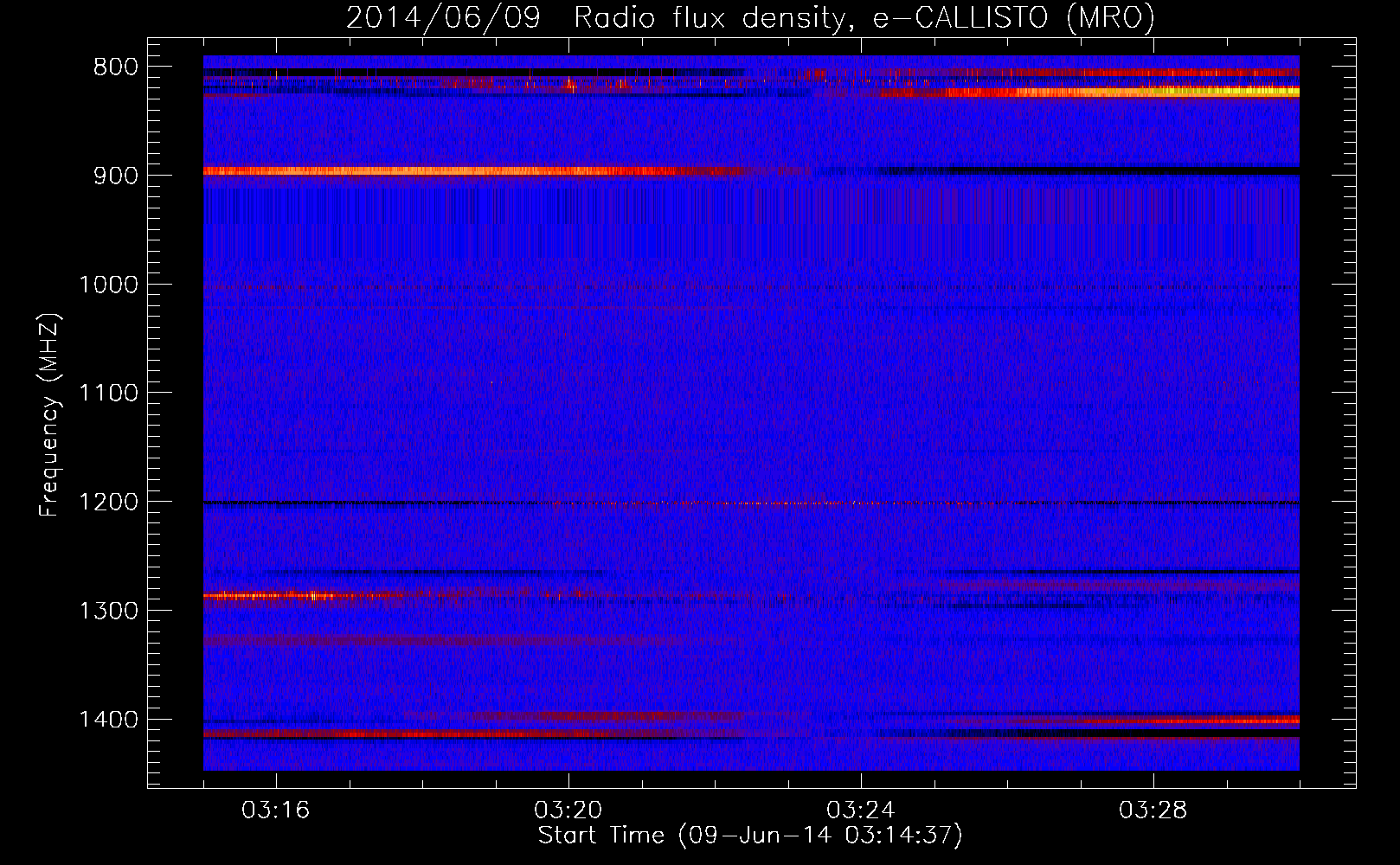This screenshot has height=865, width=1400.
Task: Click the plot title "2014/06/09 Radio flux density, e-CALLISTO (MRO)"
Action: (750, 17)
